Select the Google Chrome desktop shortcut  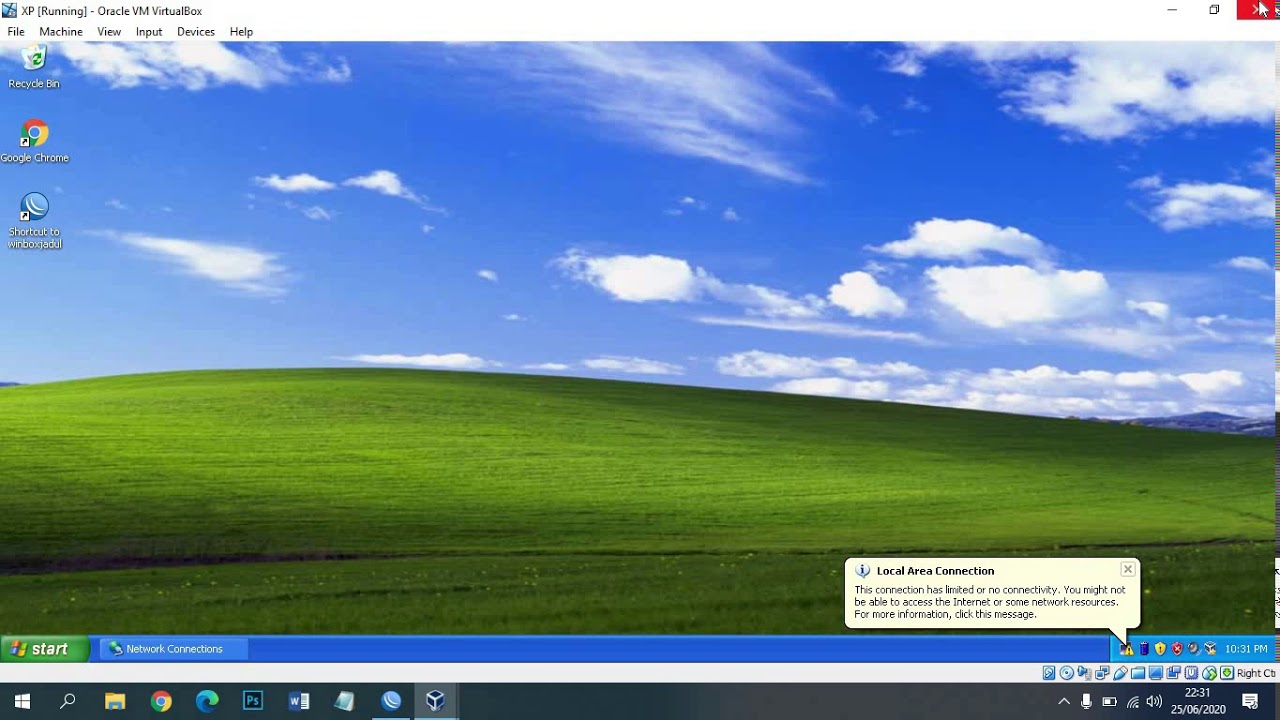[34, 141]
